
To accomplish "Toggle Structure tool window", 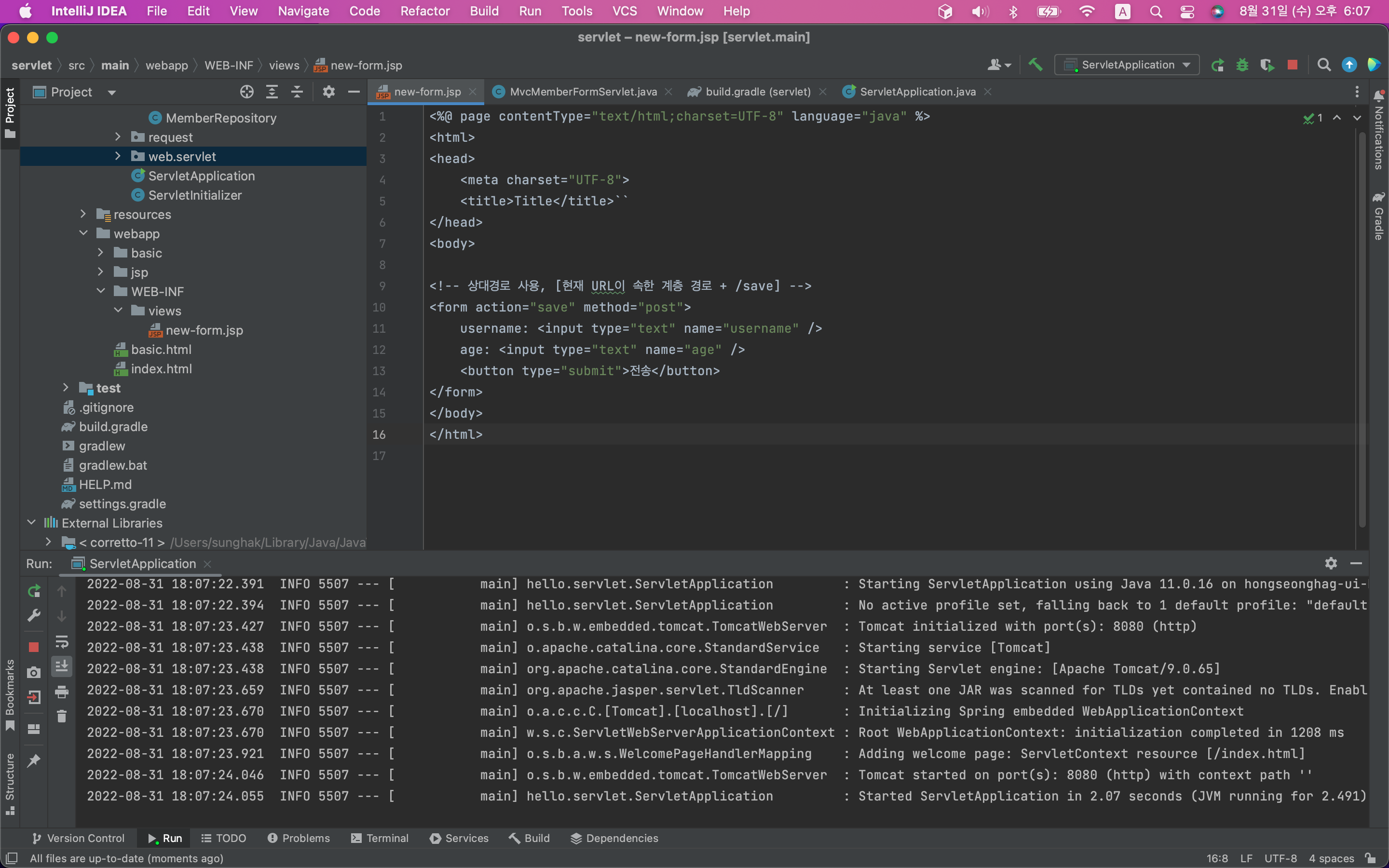I will point(10,784).
